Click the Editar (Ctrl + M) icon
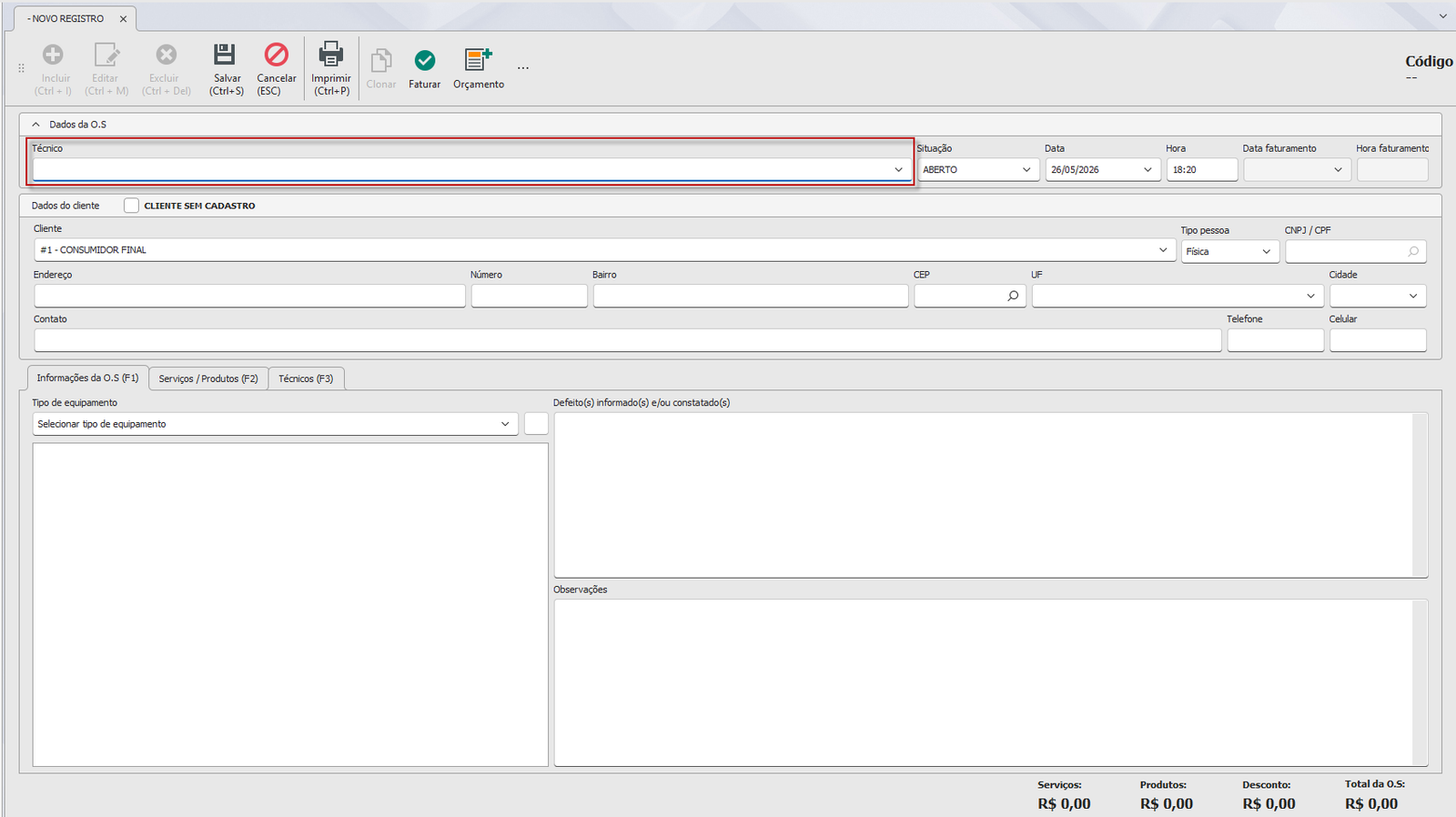This screenshot has width=1456, height=817. (106, 55)
